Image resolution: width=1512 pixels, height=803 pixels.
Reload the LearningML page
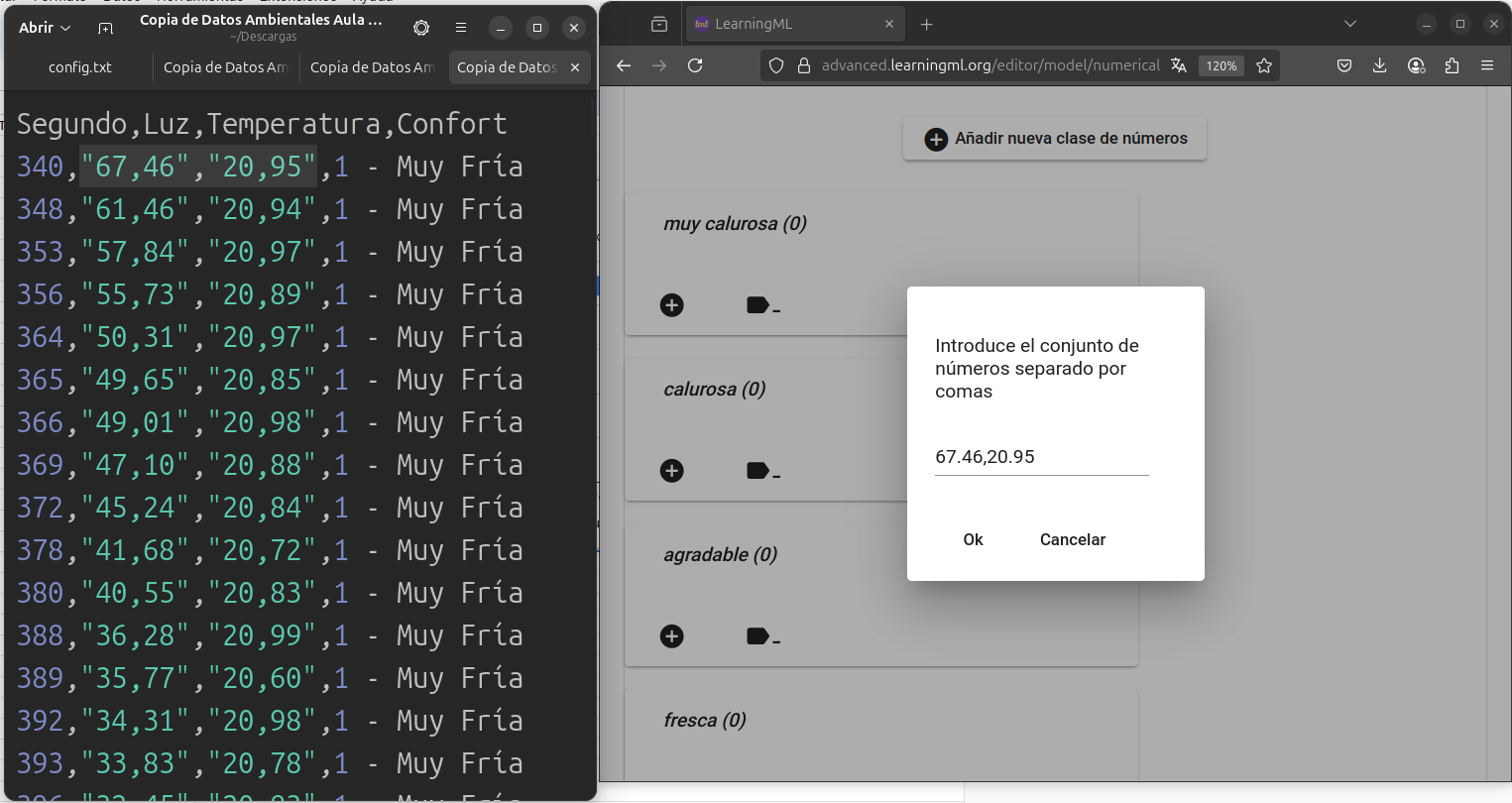pyautogui.click(x=695, y=65)
